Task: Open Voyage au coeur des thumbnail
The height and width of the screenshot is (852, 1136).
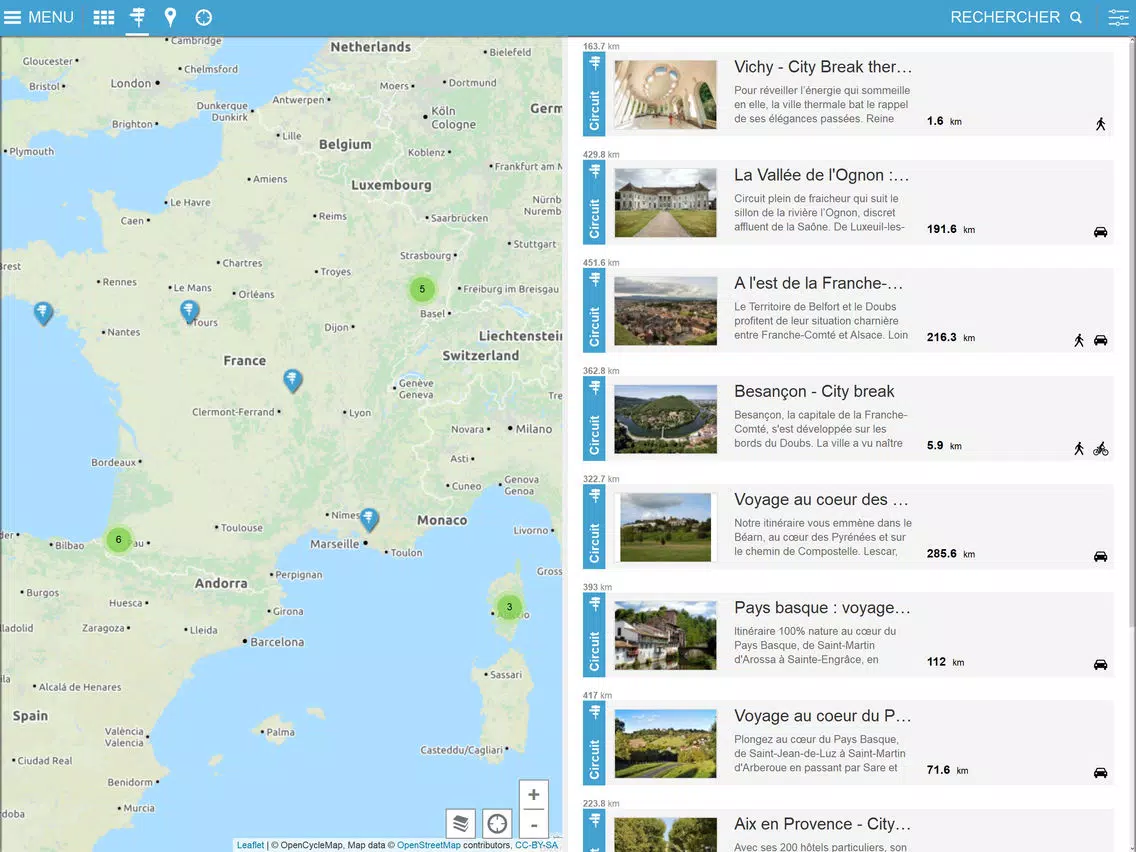Action: tap(665, 527)
